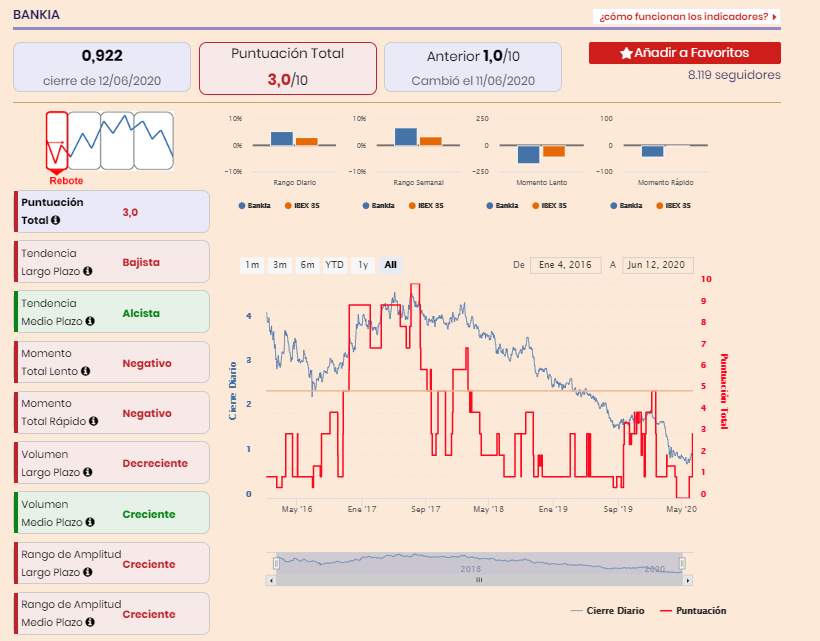
Task: Click the BANKIA heading
Action: tap(36, 15)
